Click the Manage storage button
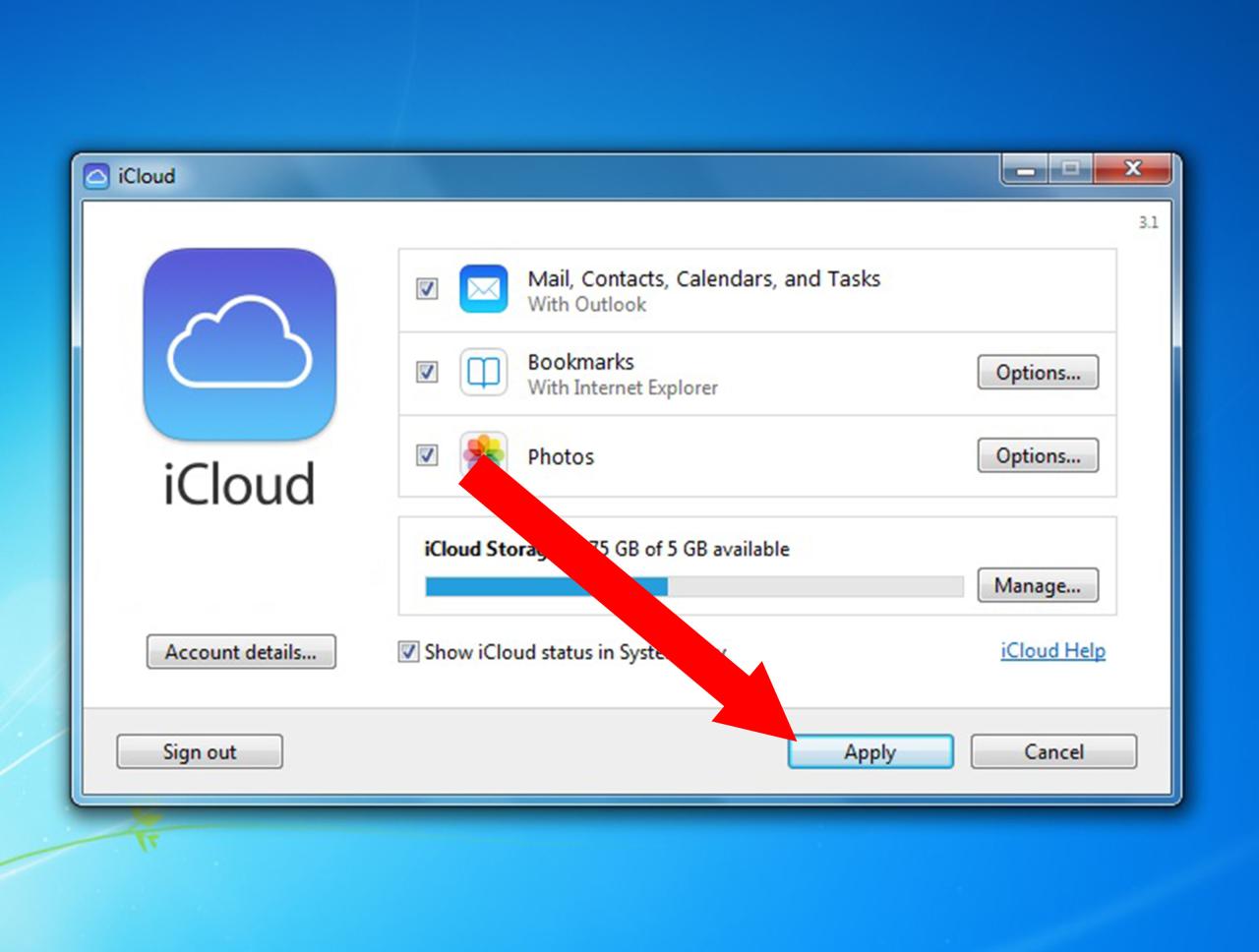The height and width of the screenshot is (952, 1259). click(1038, 585)
